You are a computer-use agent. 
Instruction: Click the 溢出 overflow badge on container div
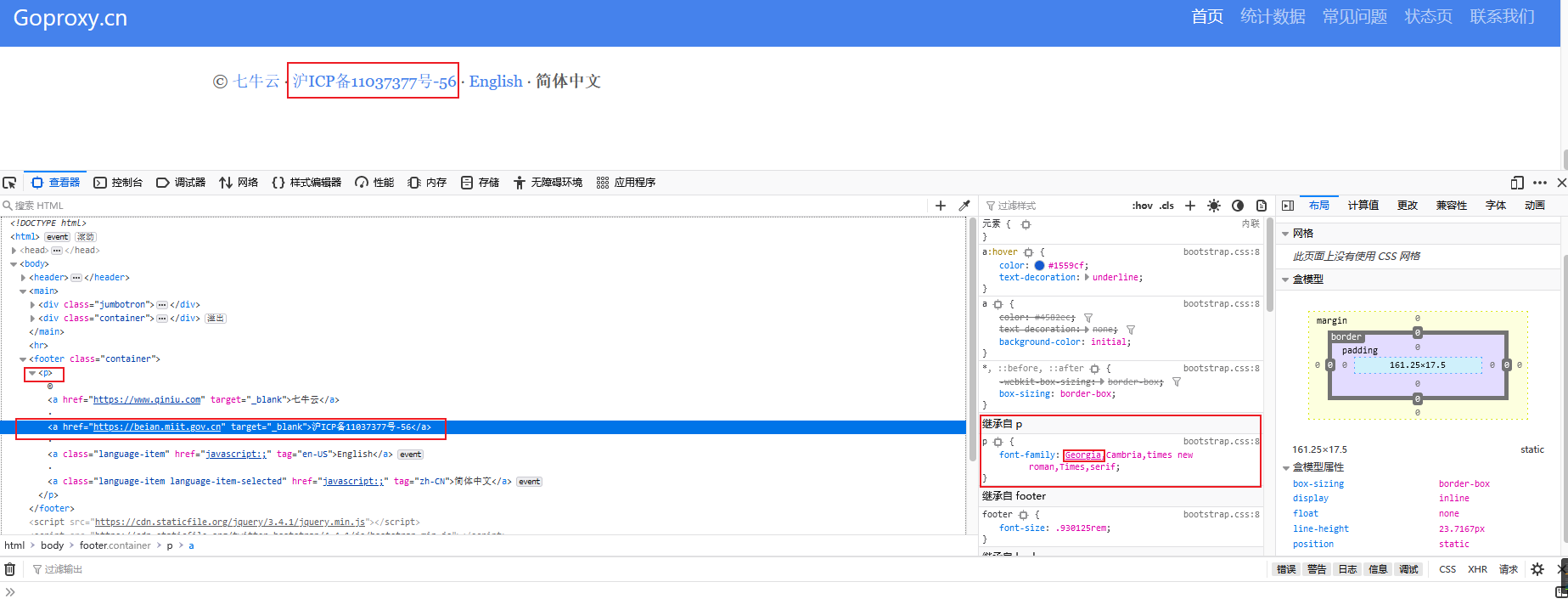216,319
